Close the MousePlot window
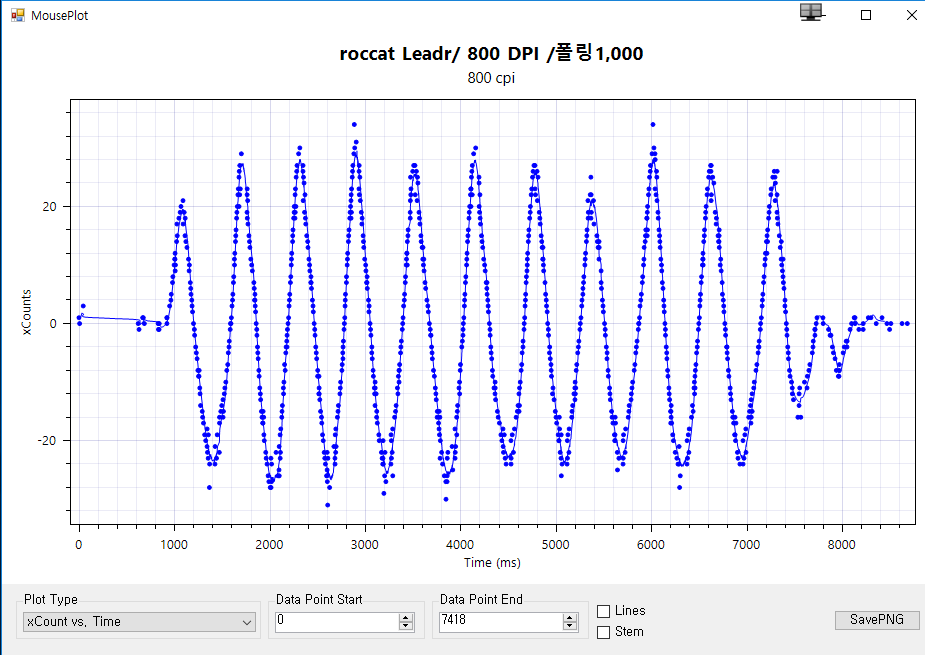925x655 pixels. click(x=911, y=15)
